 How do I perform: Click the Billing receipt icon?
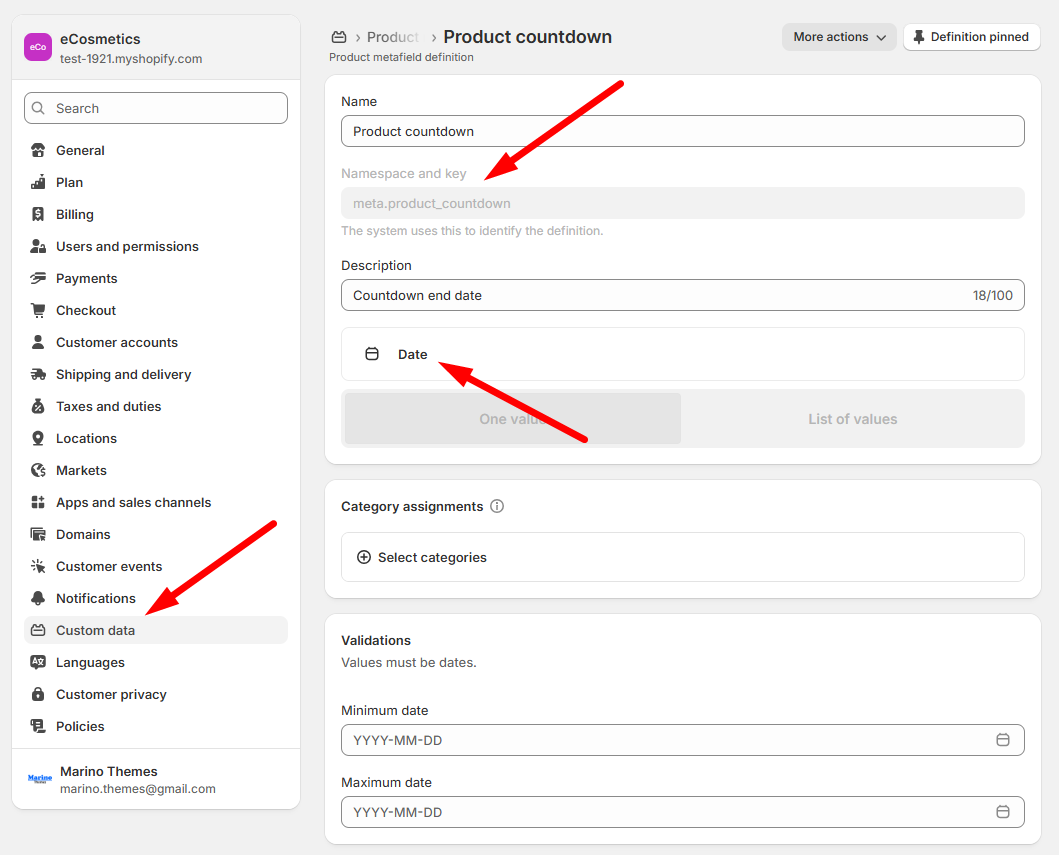[38, 214]
